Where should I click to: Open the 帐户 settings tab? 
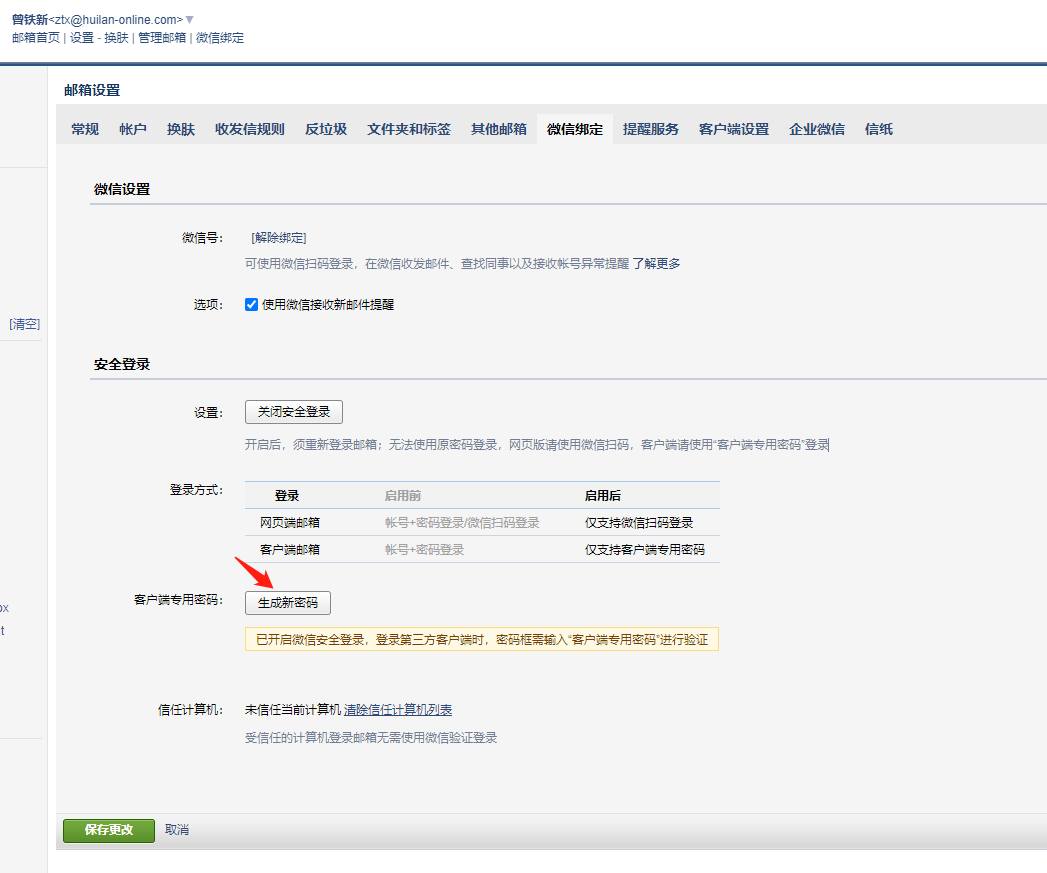133,129
